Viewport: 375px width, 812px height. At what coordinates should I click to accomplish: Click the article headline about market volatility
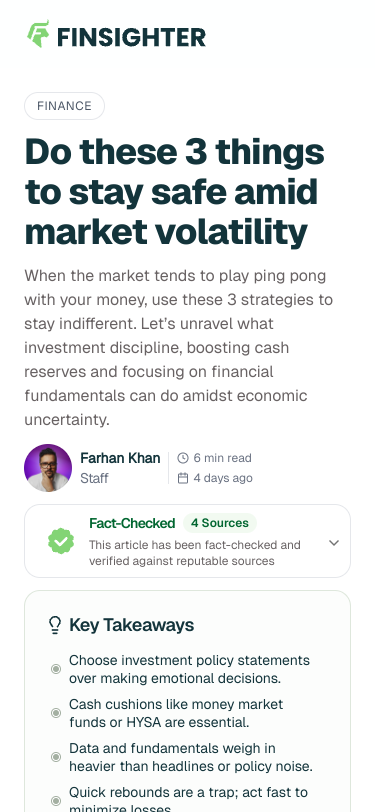tap(175, 192)
